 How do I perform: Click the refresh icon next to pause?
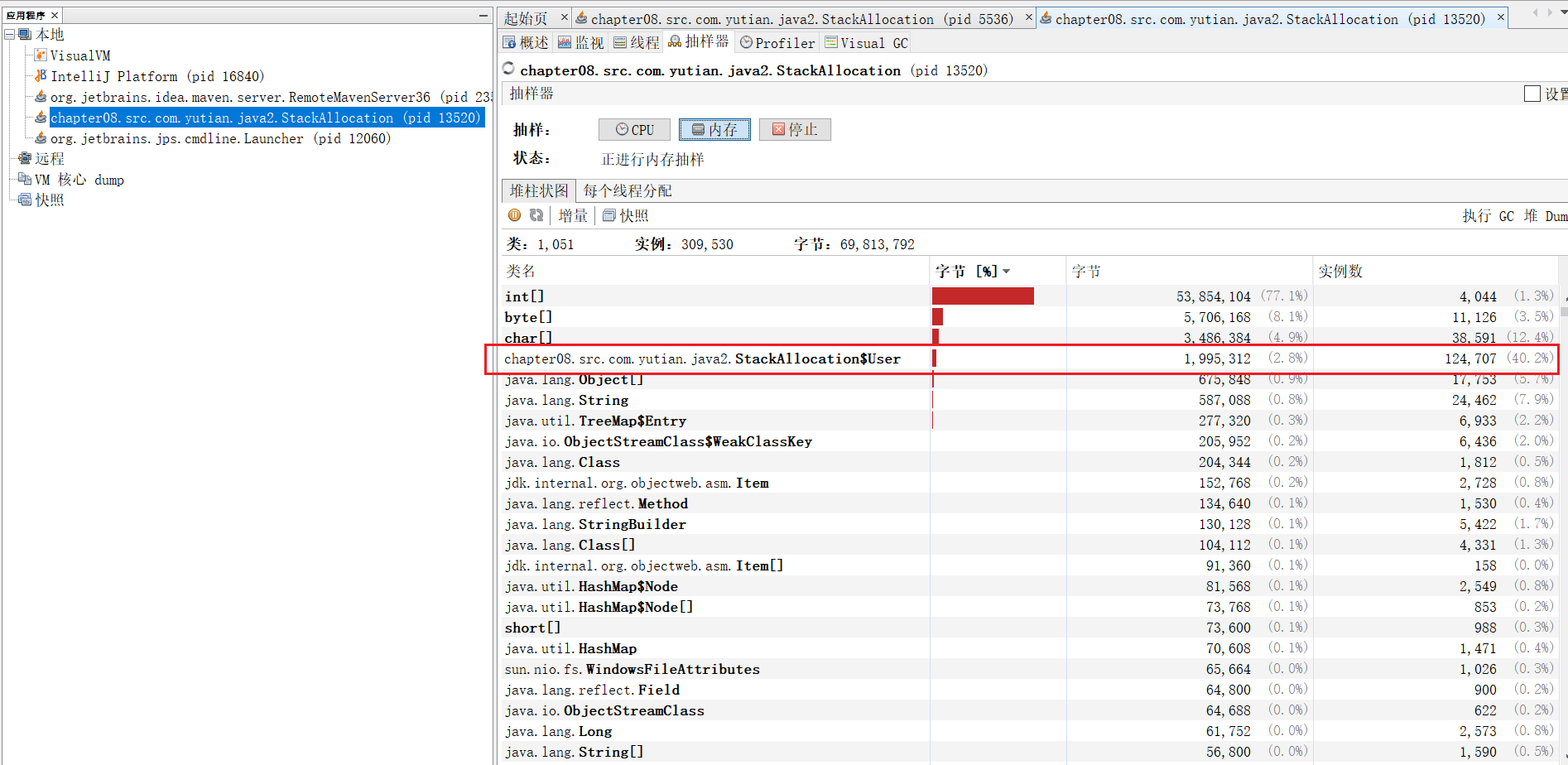point(536,215)
